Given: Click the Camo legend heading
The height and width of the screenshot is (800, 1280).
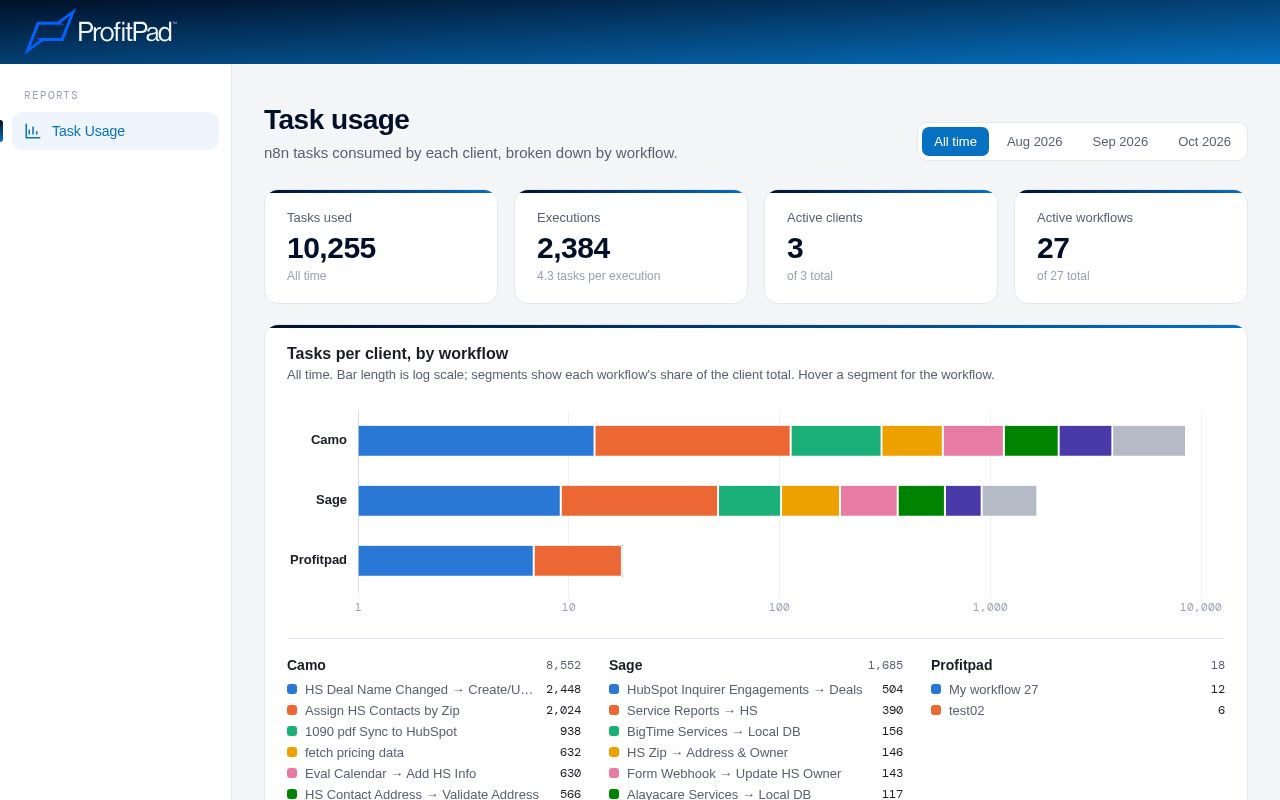Looking at the screenshot, I should [x=306, y=665].
